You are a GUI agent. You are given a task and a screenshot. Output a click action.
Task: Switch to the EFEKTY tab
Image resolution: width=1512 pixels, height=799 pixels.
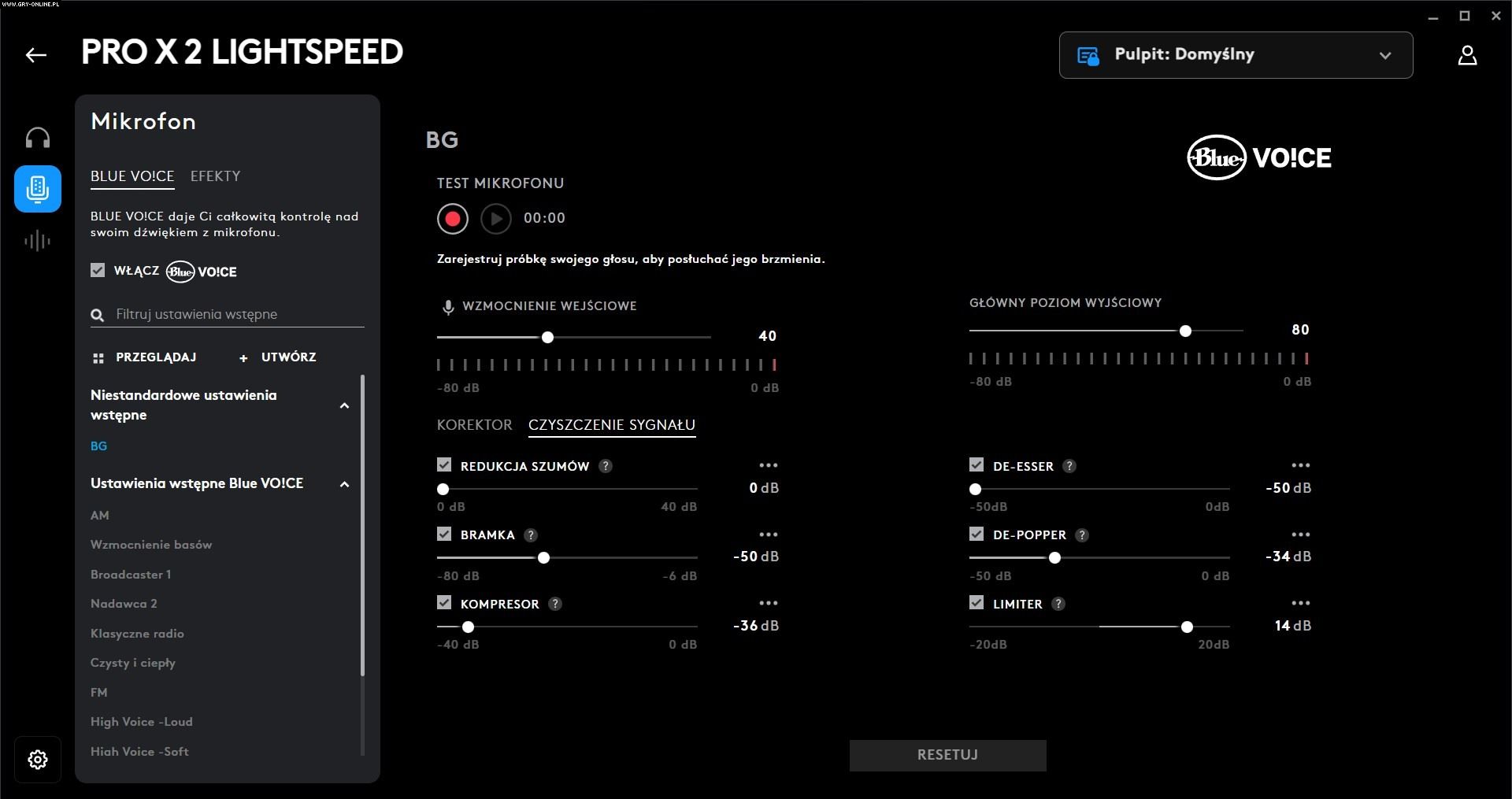coord(215,176)
